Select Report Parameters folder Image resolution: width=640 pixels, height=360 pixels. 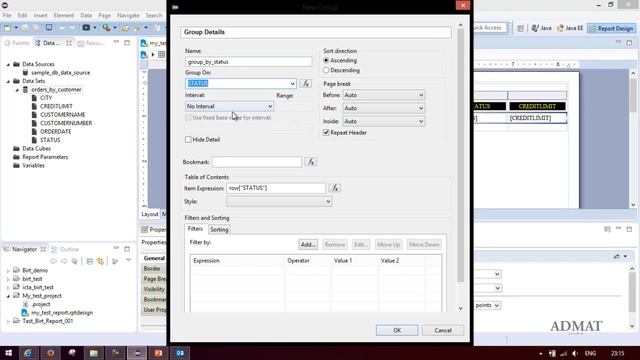[x=45, y=157]
